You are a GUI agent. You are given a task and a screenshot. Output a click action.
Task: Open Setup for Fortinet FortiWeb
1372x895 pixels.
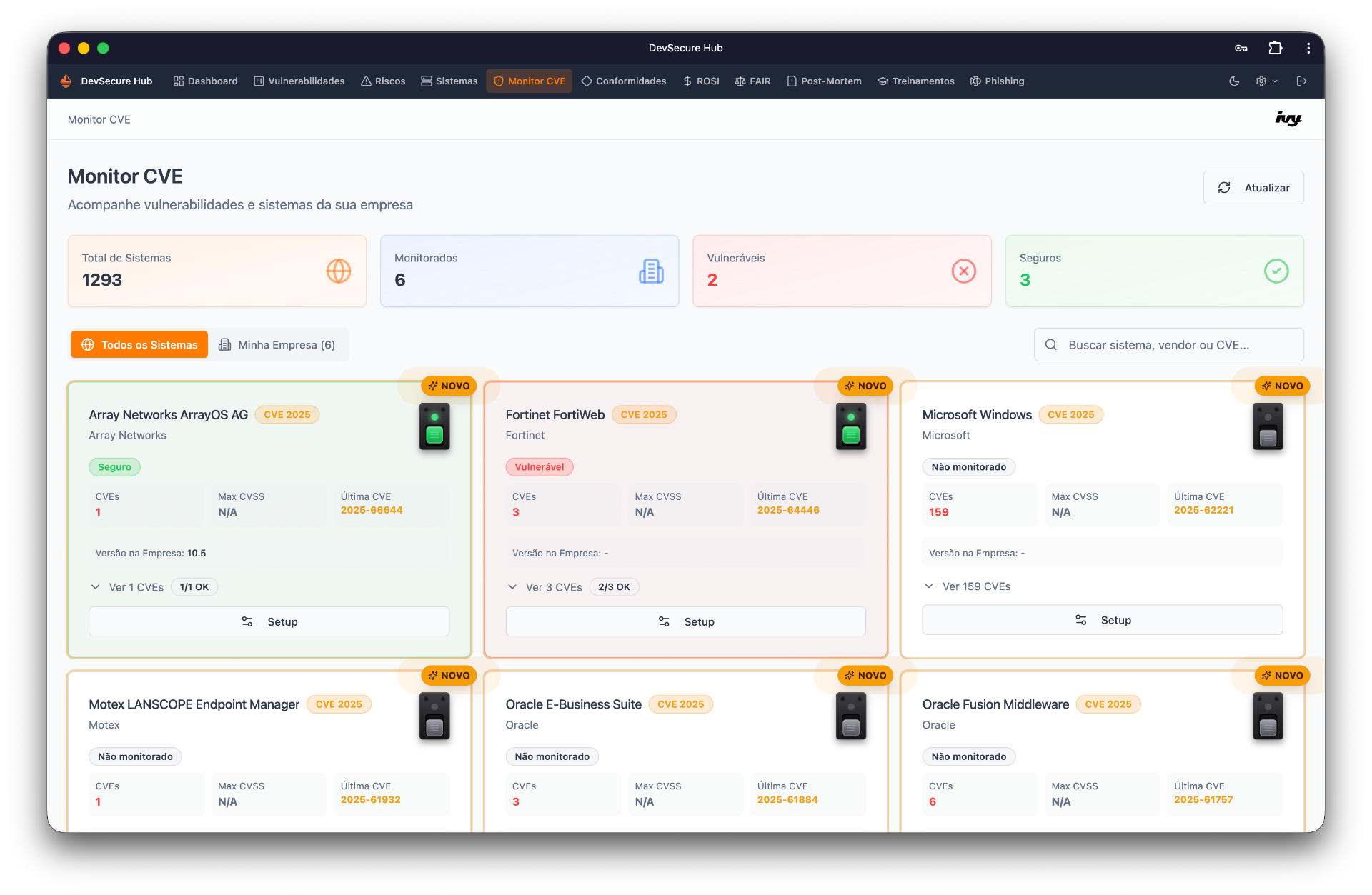point(686,622)
